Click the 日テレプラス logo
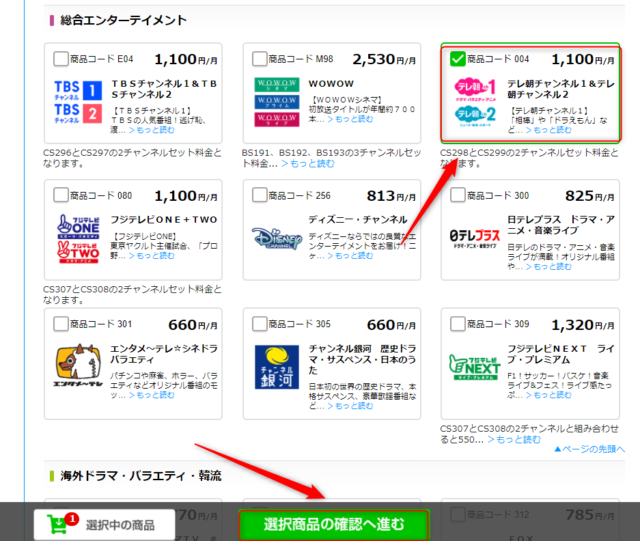The image size is (640, 541). point(475,238)
